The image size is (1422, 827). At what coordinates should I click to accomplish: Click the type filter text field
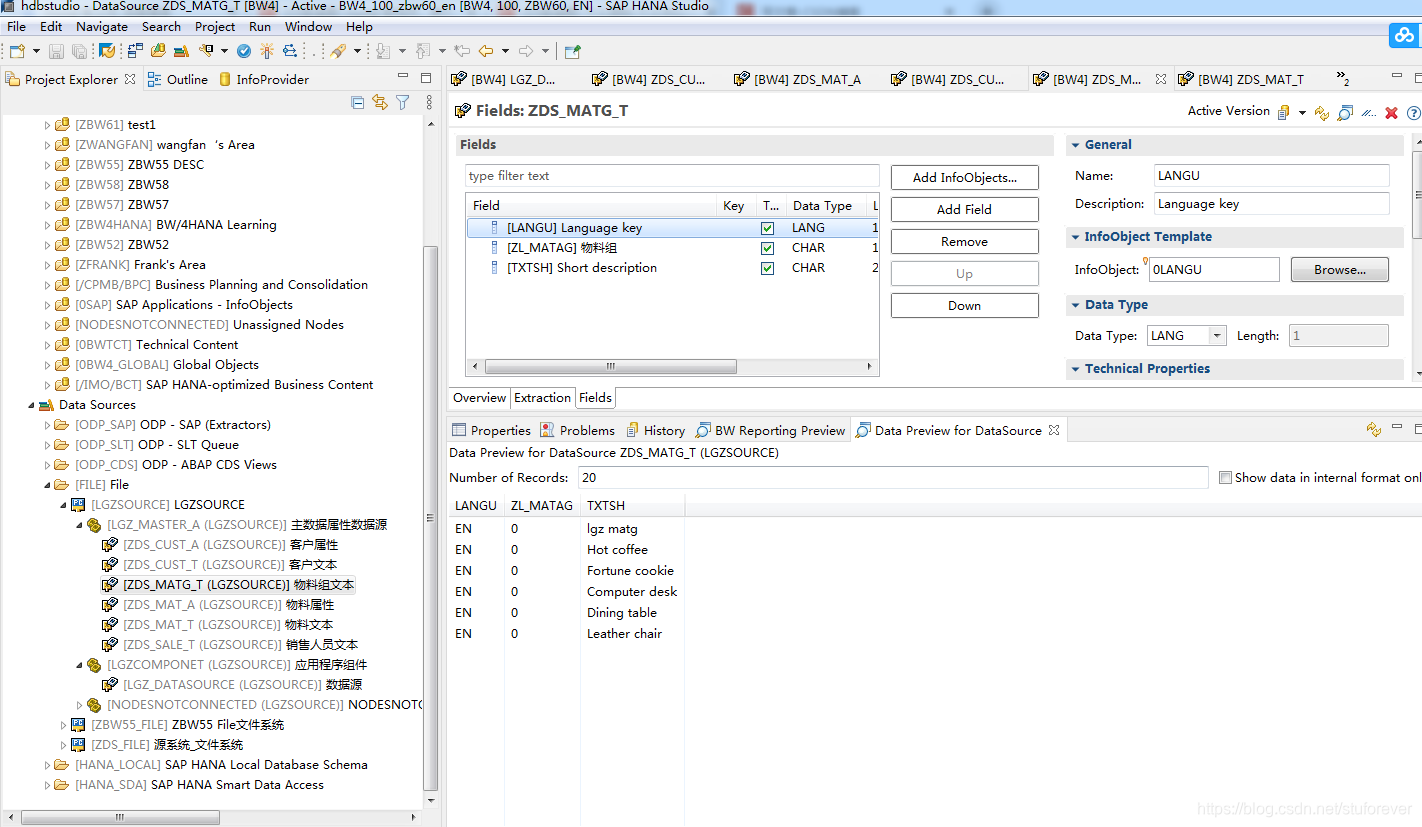tap(672, 176)
